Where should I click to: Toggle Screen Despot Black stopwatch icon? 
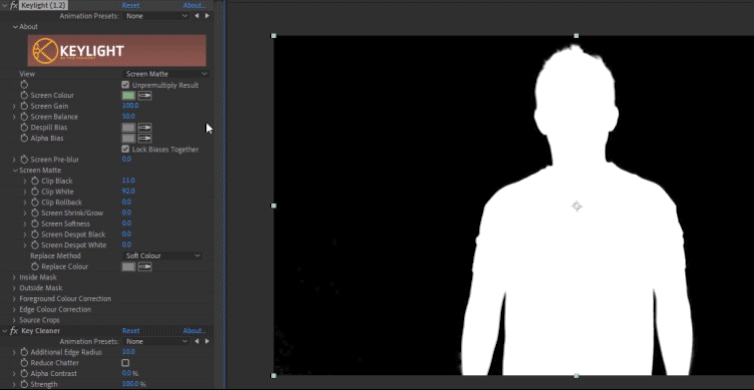35,234
